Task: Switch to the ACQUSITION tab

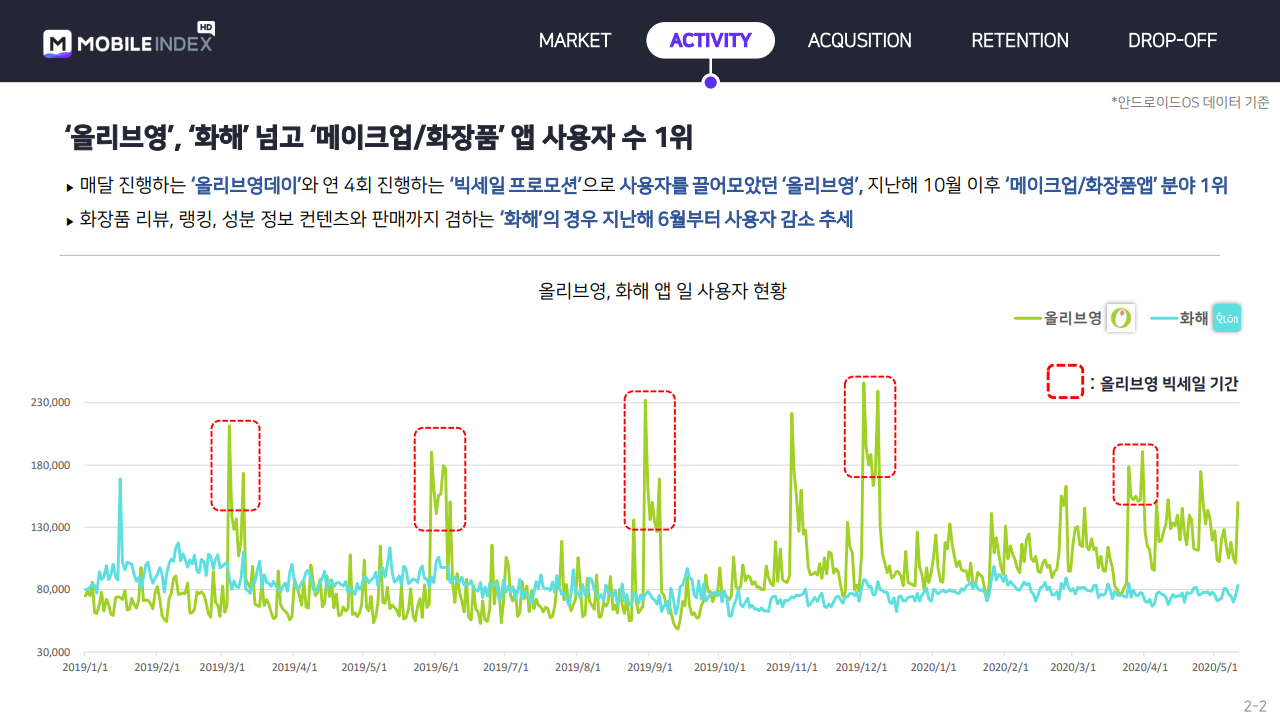Action: (x=860, y=41)
